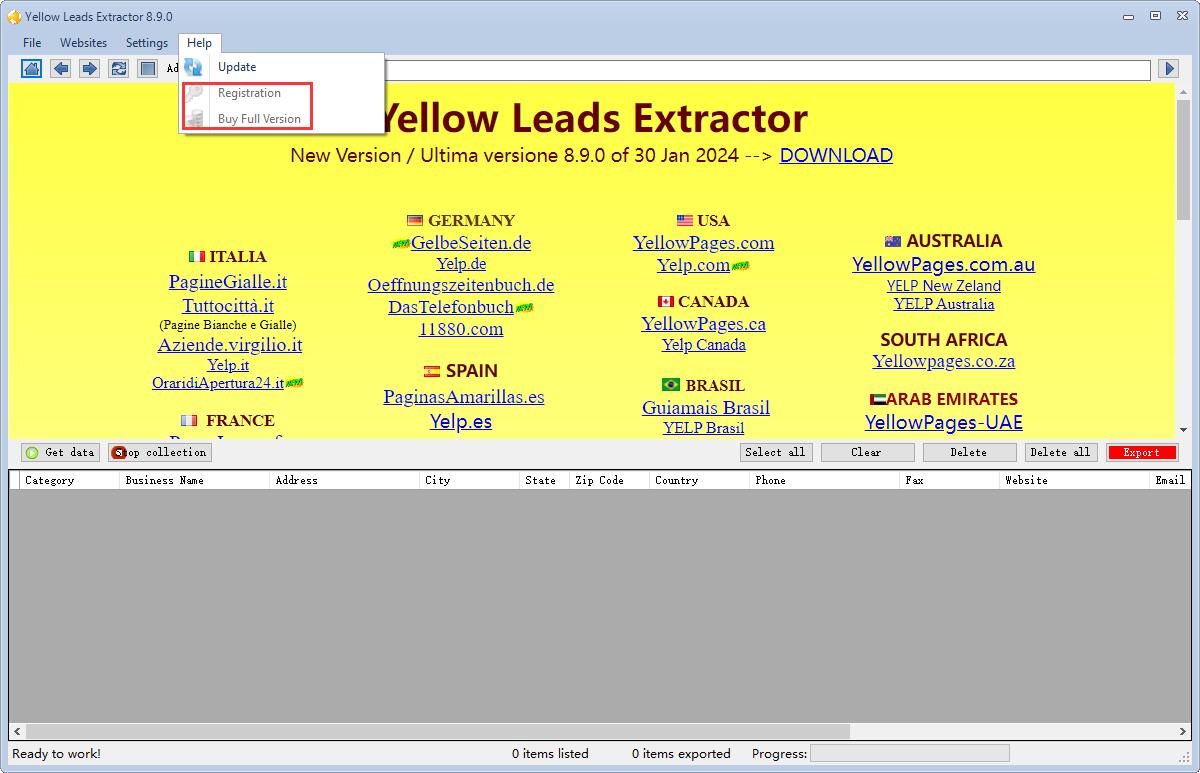Click the Category column header

pyautogui.click(x=69, y=481)
